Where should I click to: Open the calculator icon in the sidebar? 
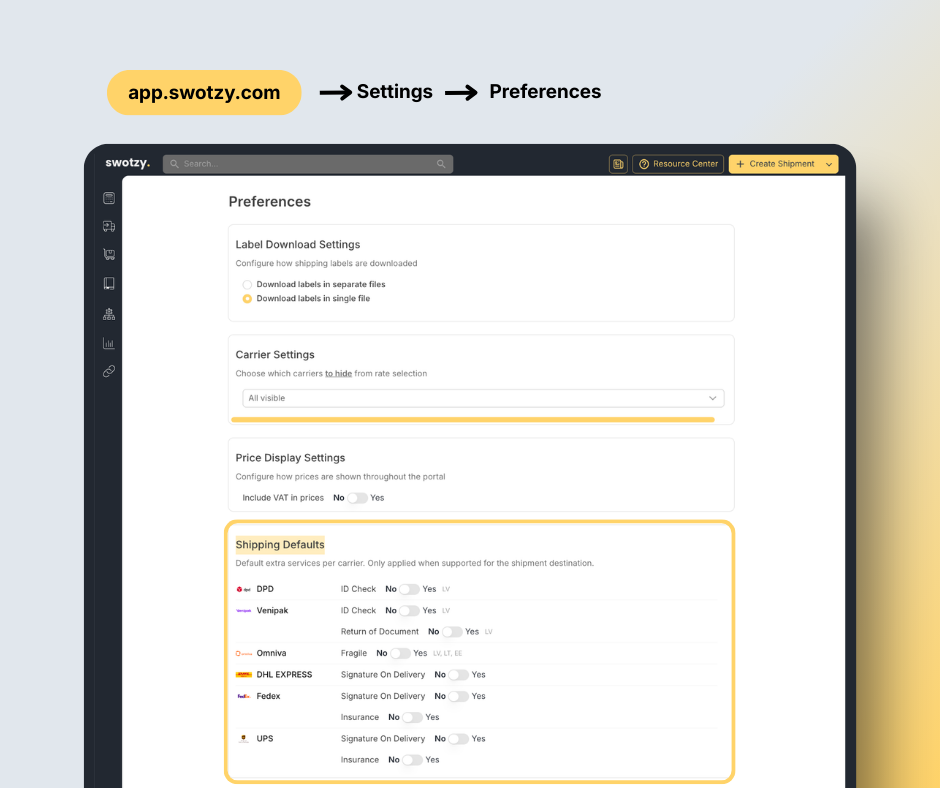pyautogui.click(x=109, y=198)
